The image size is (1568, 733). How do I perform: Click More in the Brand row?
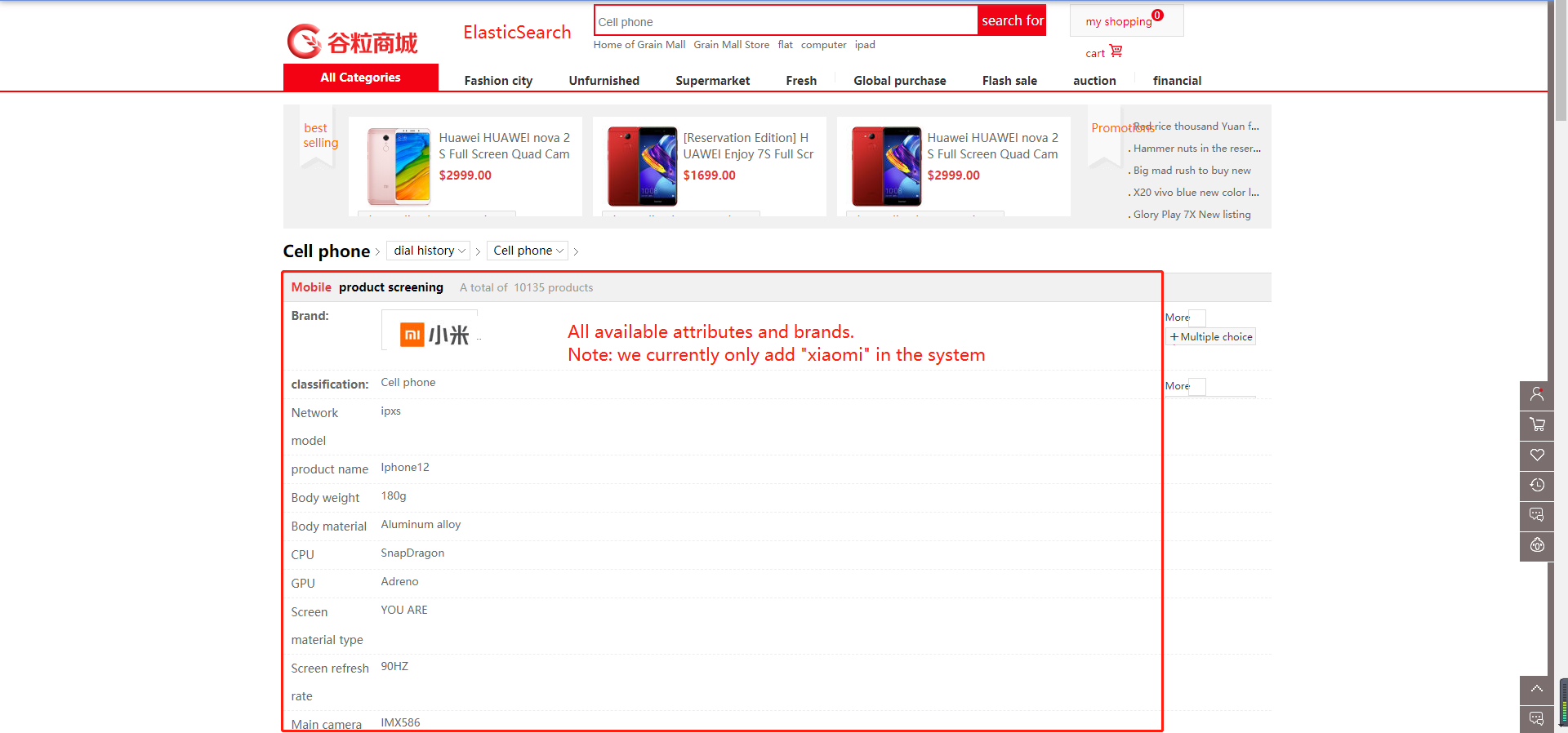(x=1177, y=318)
